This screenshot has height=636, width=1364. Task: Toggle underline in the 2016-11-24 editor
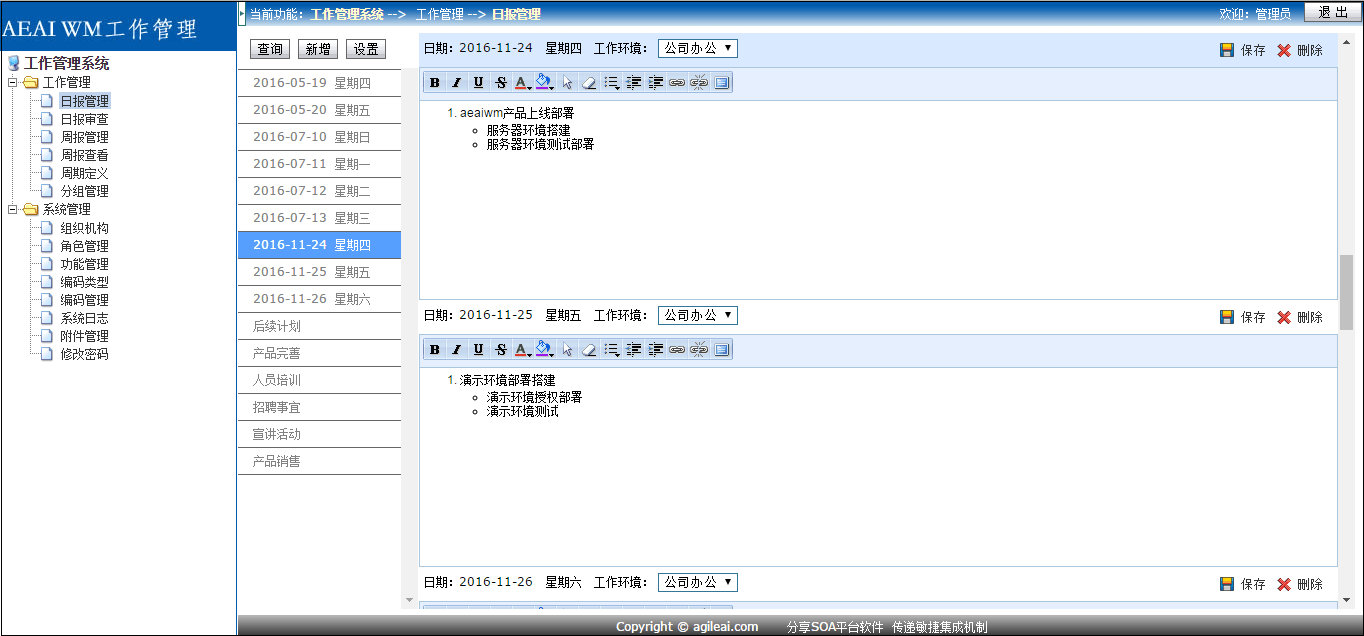point(479,83)
